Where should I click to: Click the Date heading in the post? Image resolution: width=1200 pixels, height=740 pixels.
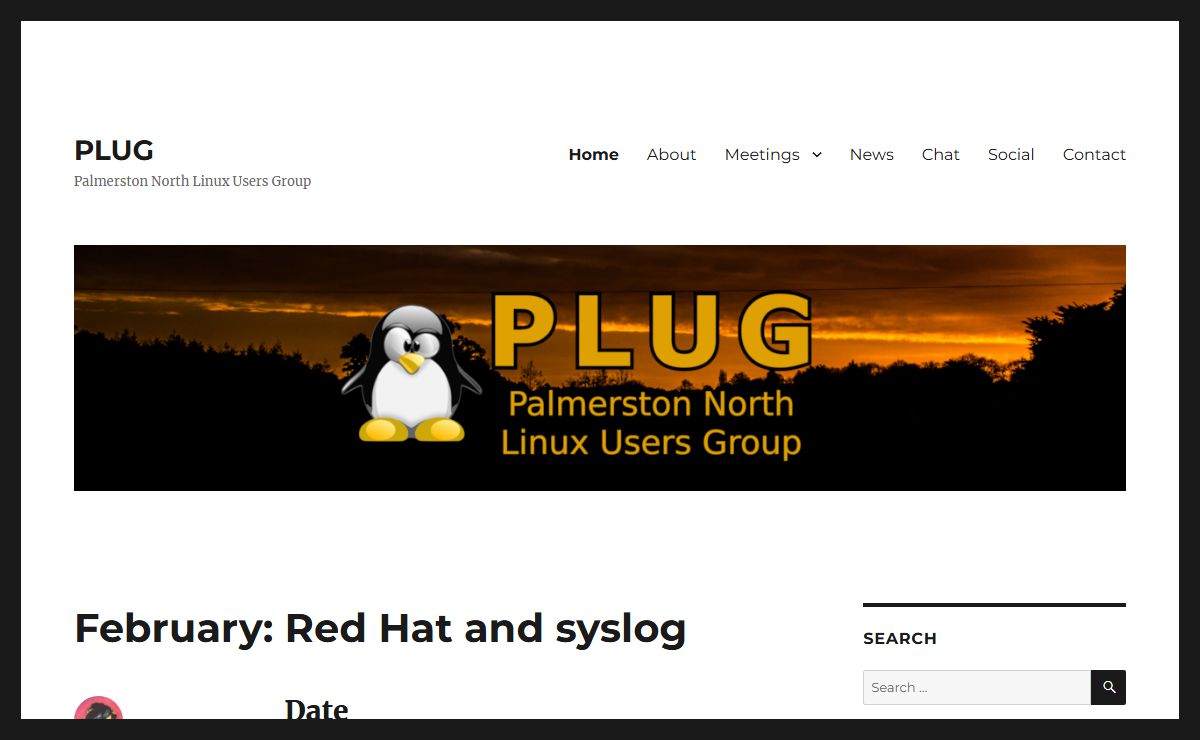pyautogui.click(x=317, y=709)
